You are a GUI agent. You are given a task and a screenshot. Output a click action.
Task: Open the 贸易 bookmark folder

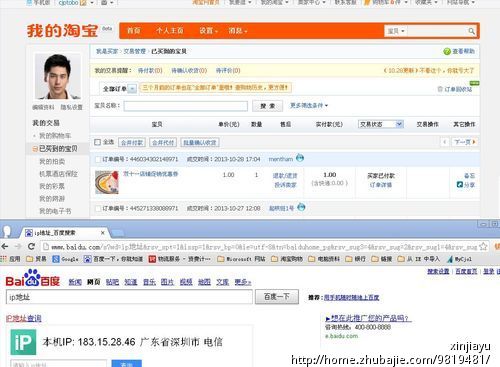point(36,259)
